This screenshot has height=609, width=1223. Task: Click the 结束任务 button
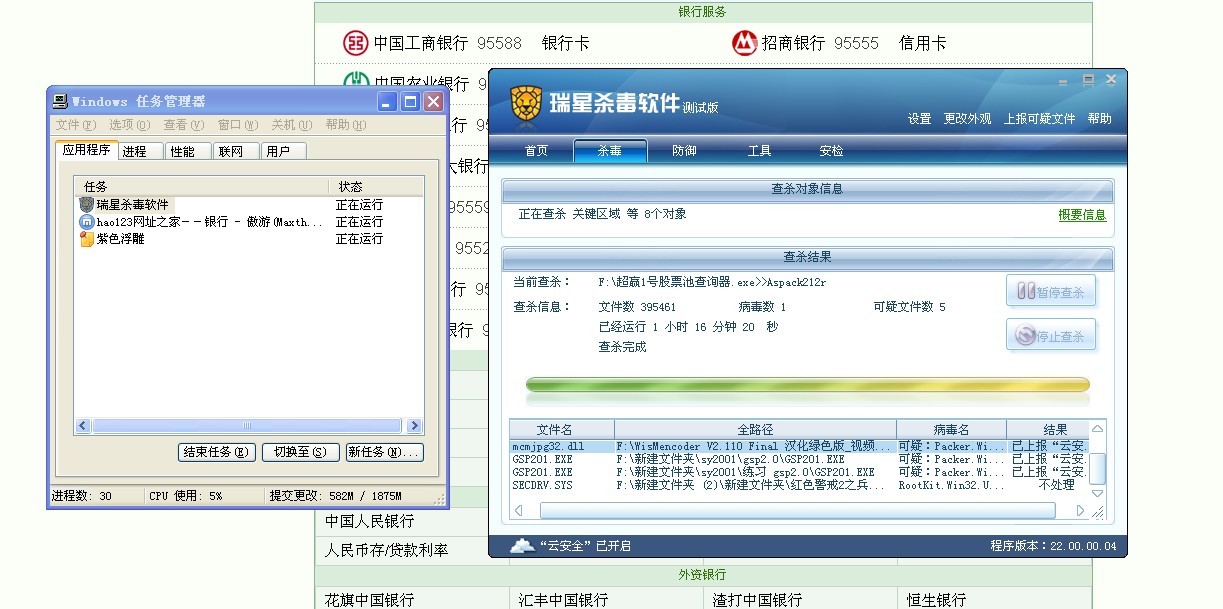click(217, 452)
